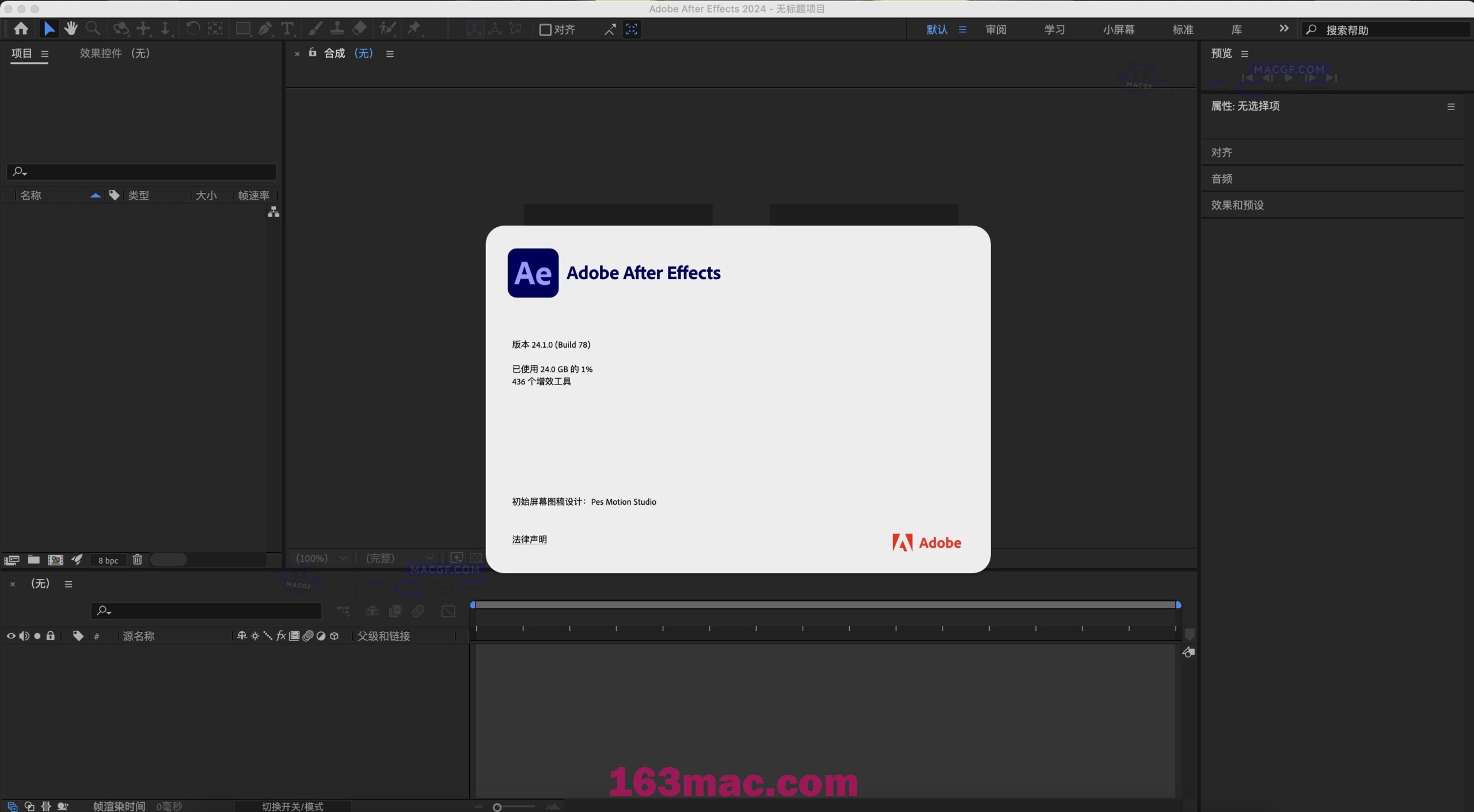Select the Zoom magnifier tool

[93, 29]
